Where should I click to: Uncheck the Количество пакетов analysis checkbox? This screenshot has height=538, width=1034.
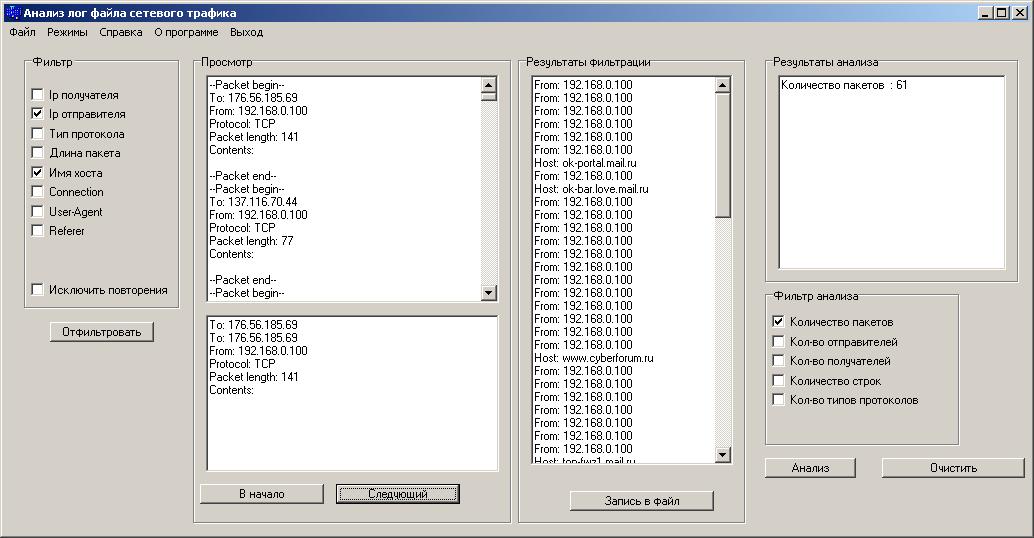pos(779,322)
